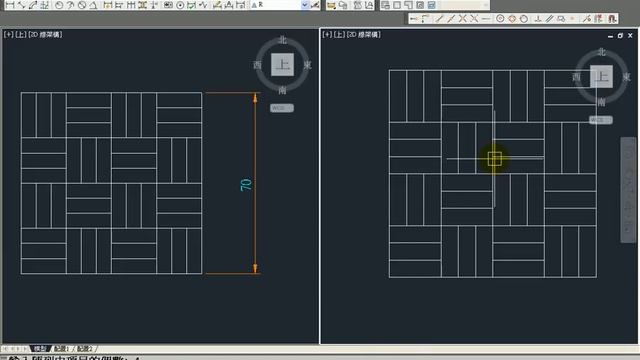The image size is (640, 360).
Task: Open the WCS dropdown in right viewport
Action: coord(601,120)
